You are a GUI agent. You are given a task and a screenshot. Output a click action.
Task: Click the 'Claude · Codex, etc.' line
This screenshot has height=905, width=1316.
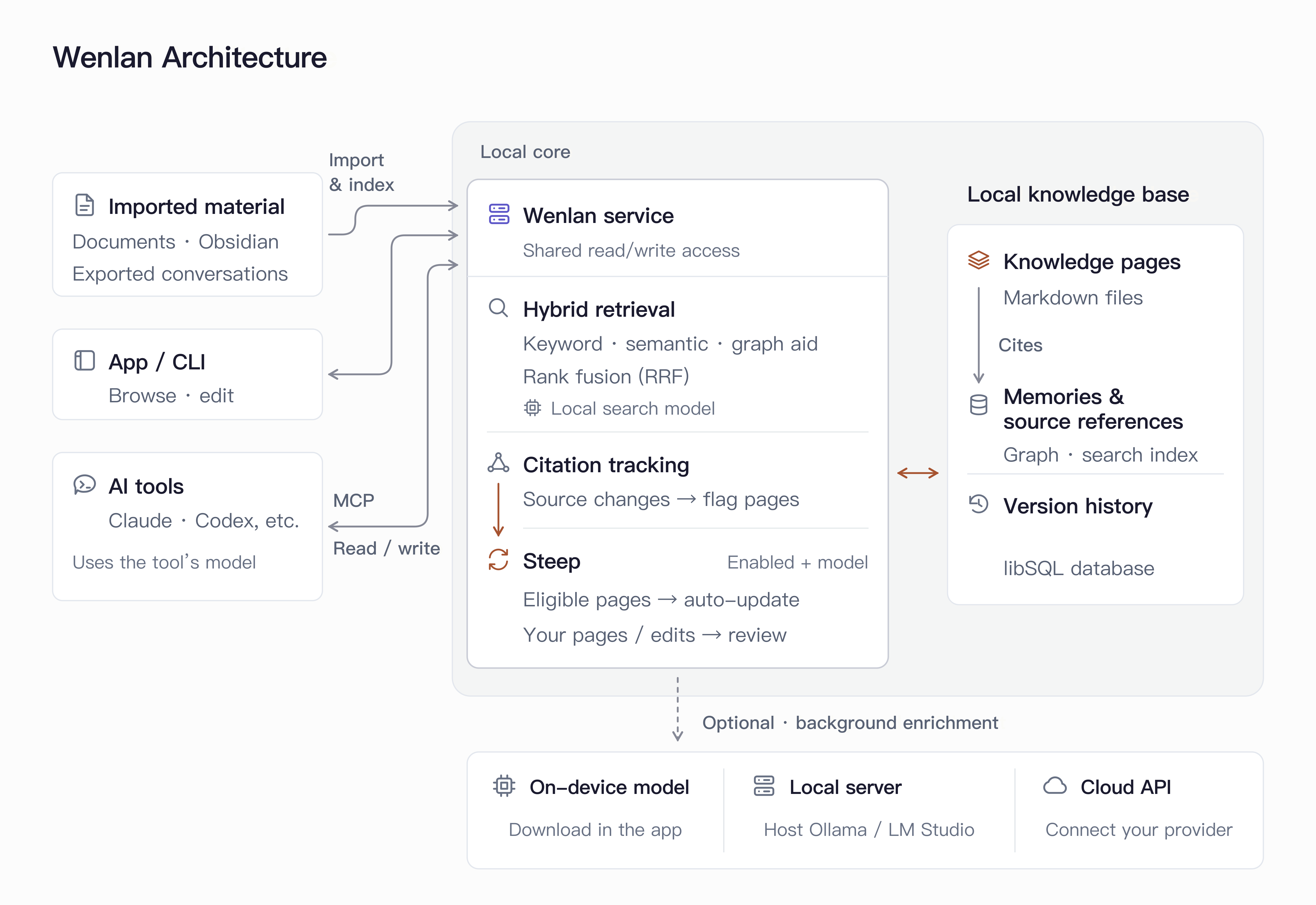(x=204, y=521)
